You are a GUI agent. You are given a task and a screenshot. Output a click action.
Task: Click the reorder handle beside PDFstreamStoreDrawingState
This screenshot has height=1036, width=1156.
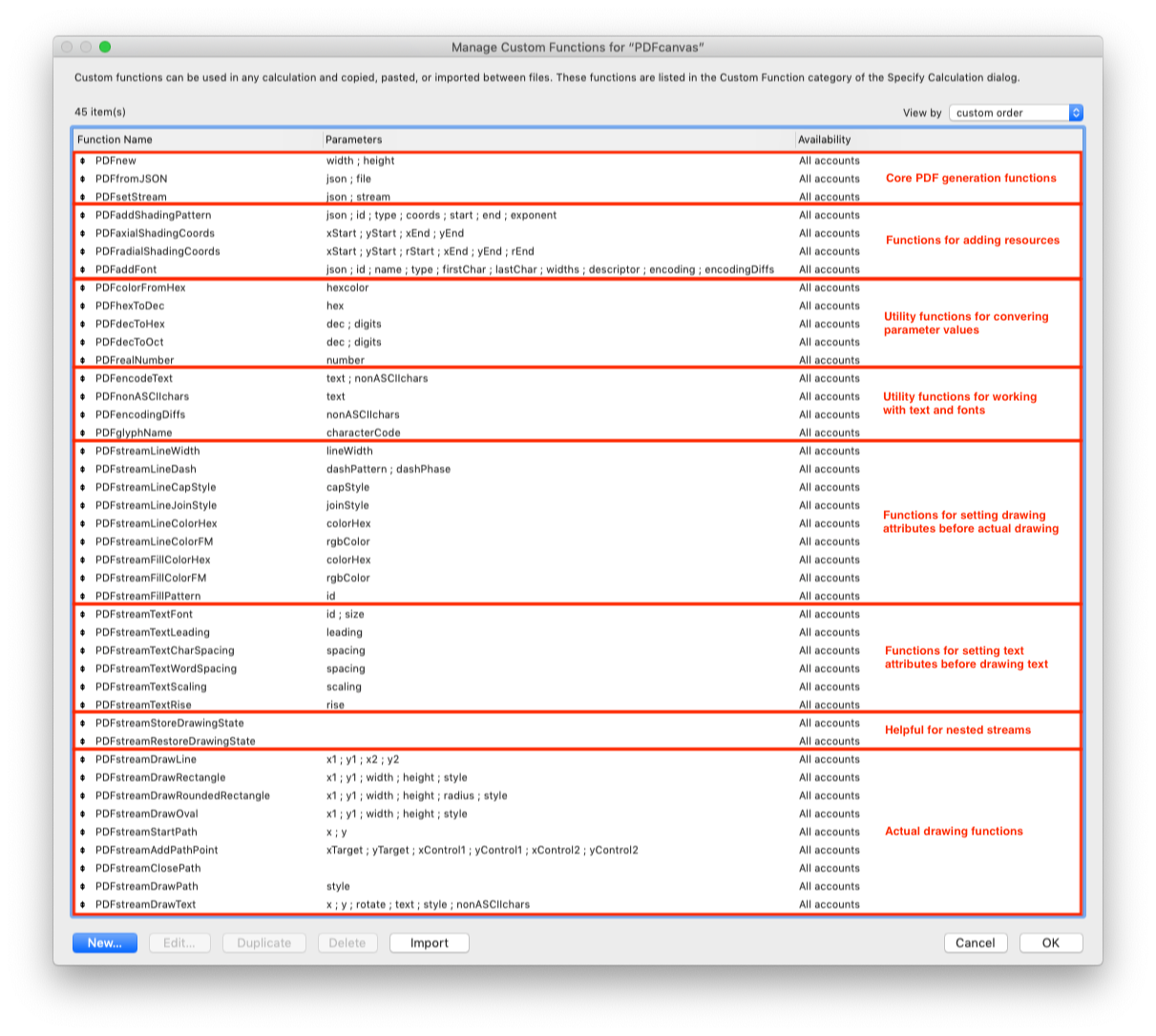click(83, 723)
